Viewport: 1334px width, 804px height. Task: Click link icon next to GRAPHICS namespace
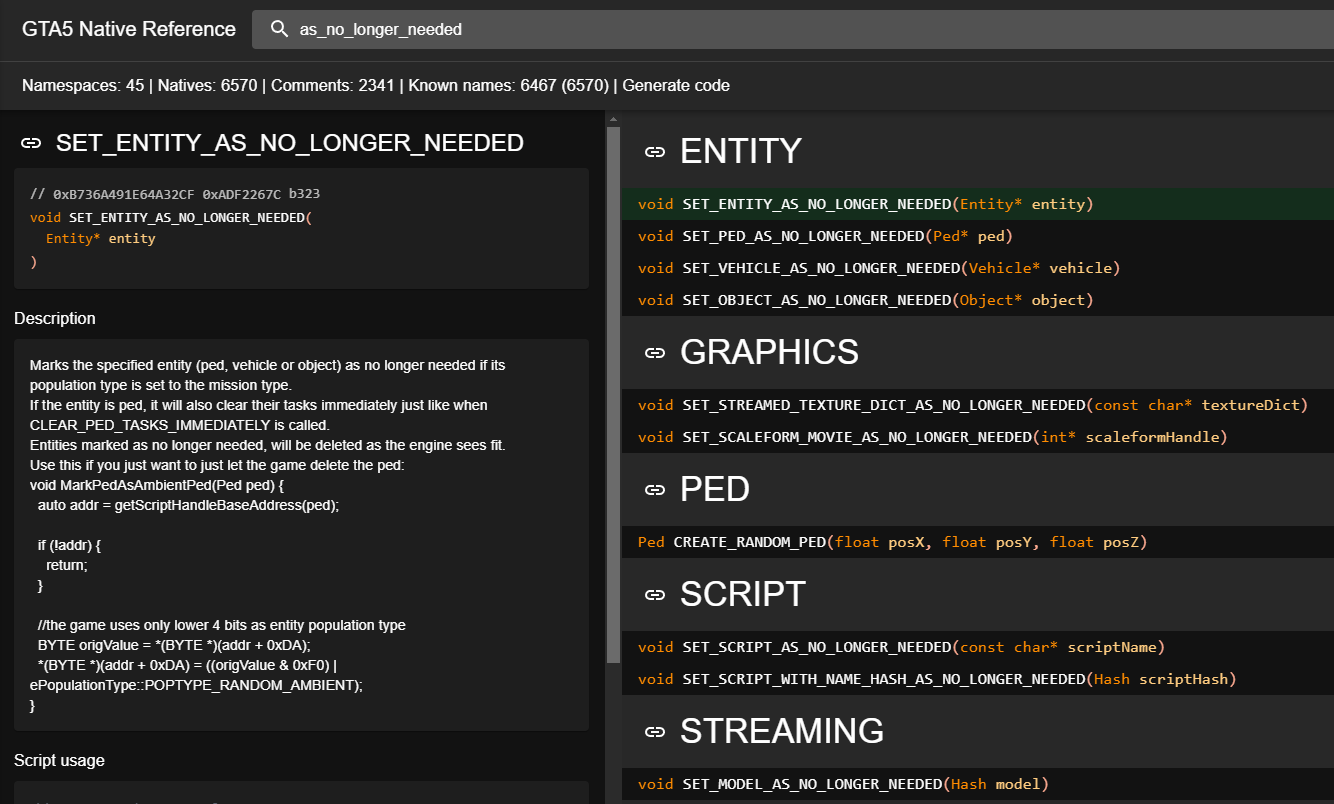click(655, 353)
